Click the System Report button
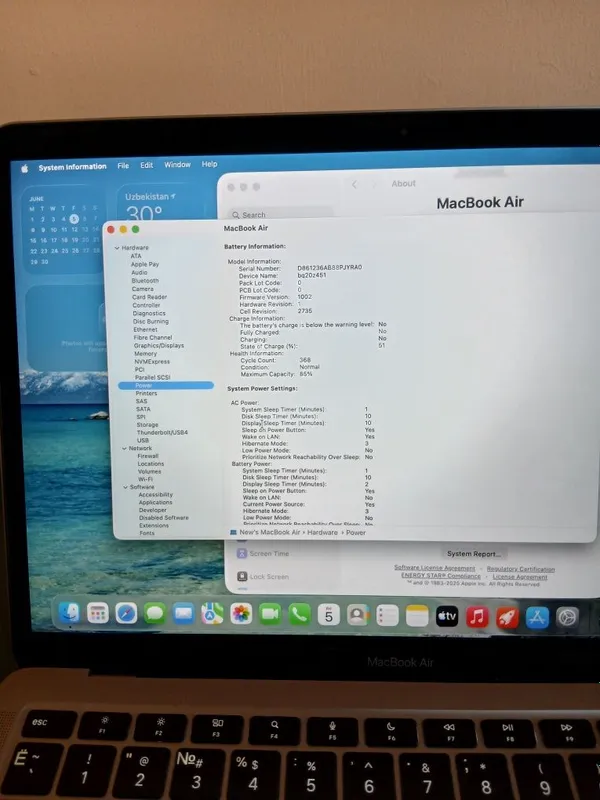 pyautogui.click(x=474, y=554)
